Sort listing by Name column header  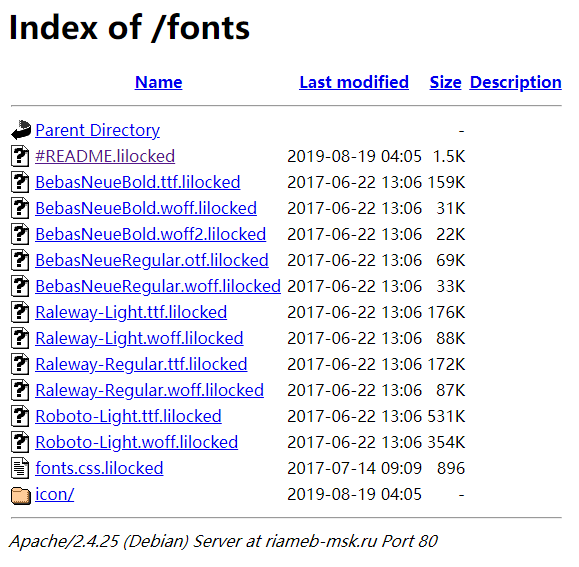pos(158,82)
